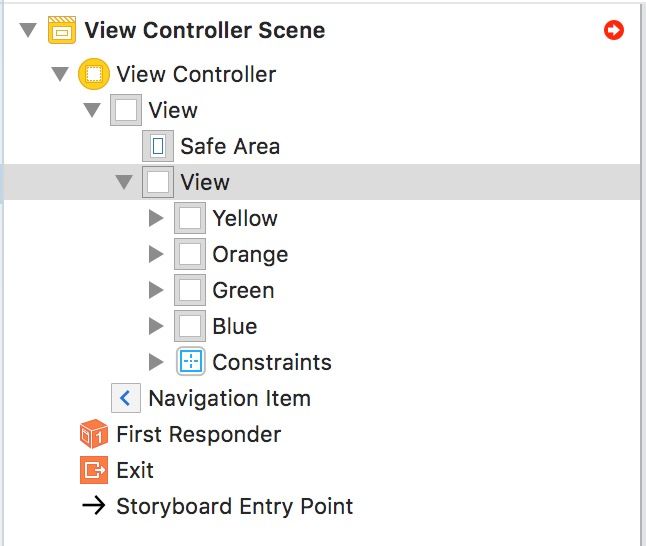Expand the Yellow view's disclosure triangle
The width and height of the screenshot is (646, 546).
pyautogui.click(x=156, y=218)
